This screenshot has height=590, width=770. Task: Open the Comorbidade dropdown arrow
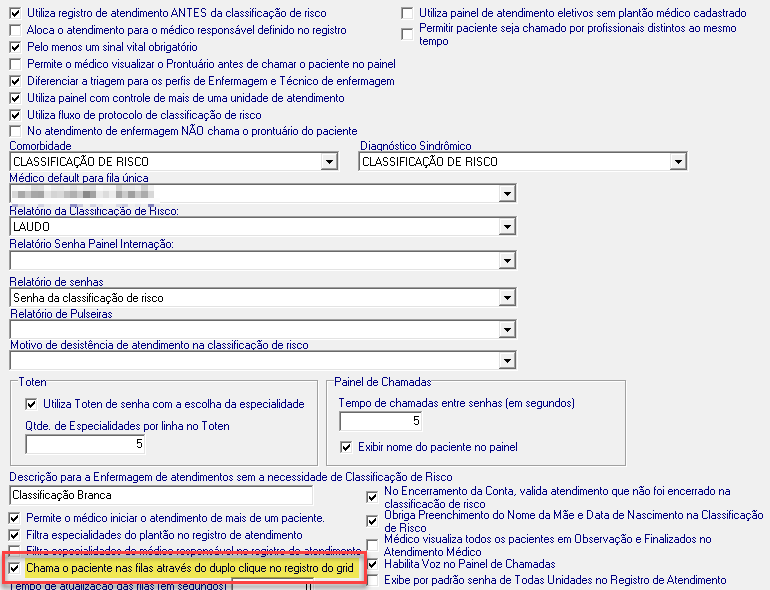[329, 162]
